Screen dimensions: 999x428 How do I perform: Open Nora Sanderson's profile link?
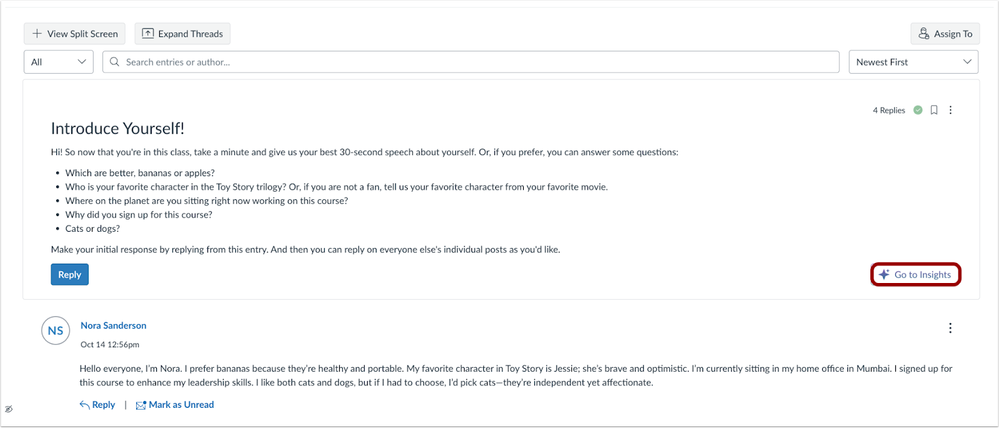113,325
